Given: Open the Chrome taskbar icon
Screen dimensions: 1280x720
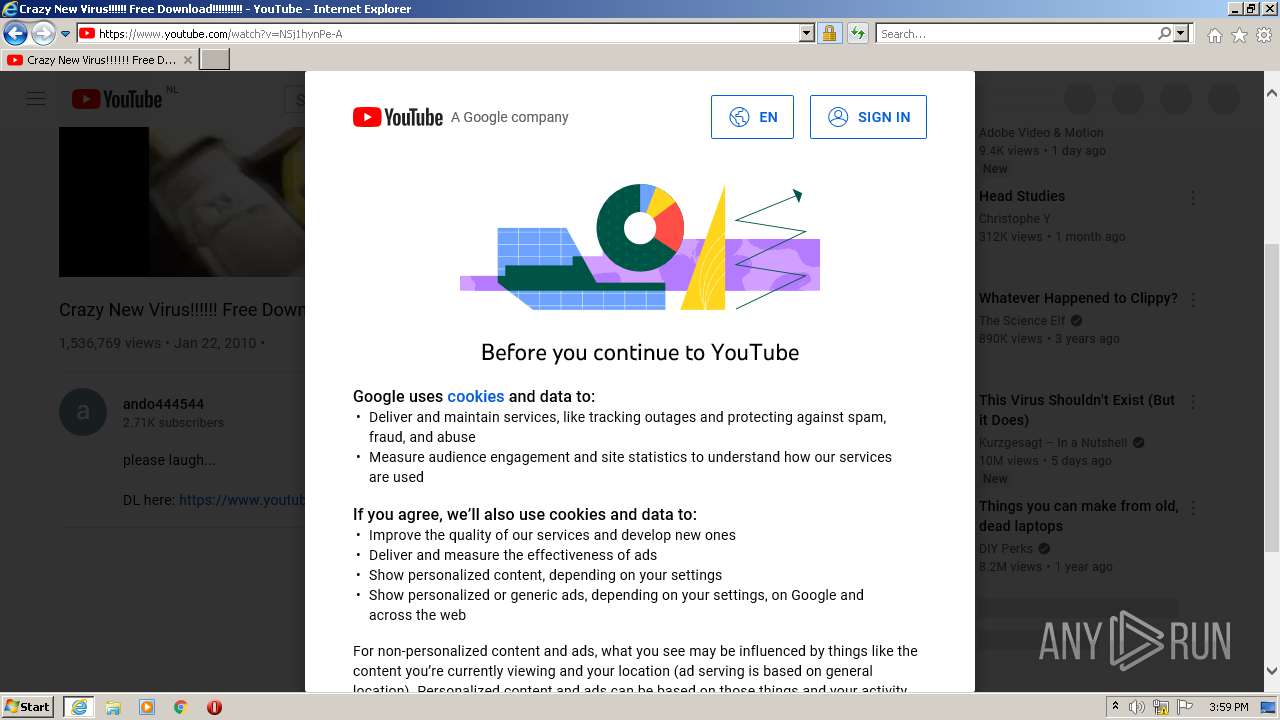Looking at the screenshot, I should [x=181, y=707].
